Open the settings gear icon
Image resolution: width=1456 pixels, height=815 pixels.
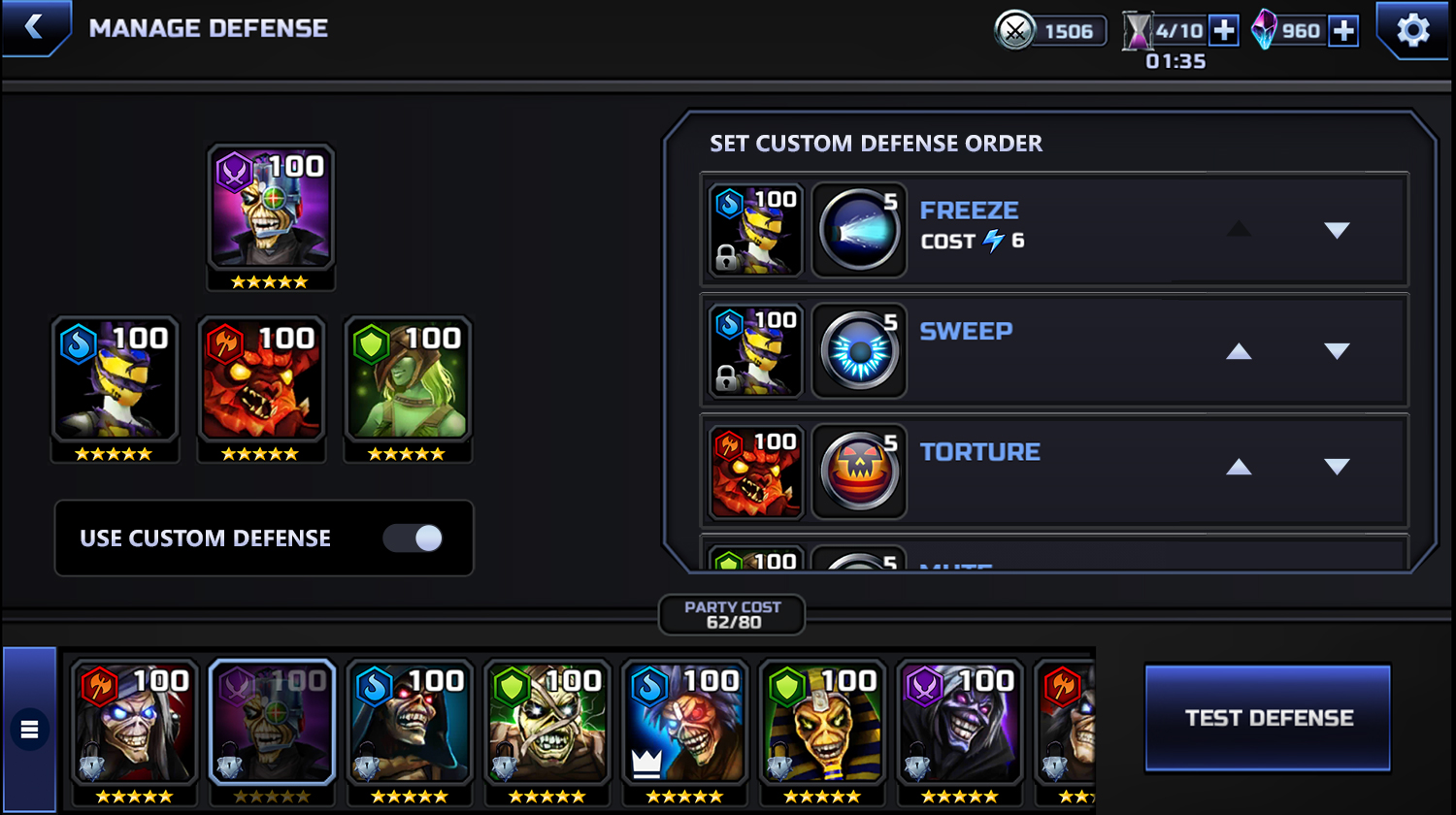1412,30
